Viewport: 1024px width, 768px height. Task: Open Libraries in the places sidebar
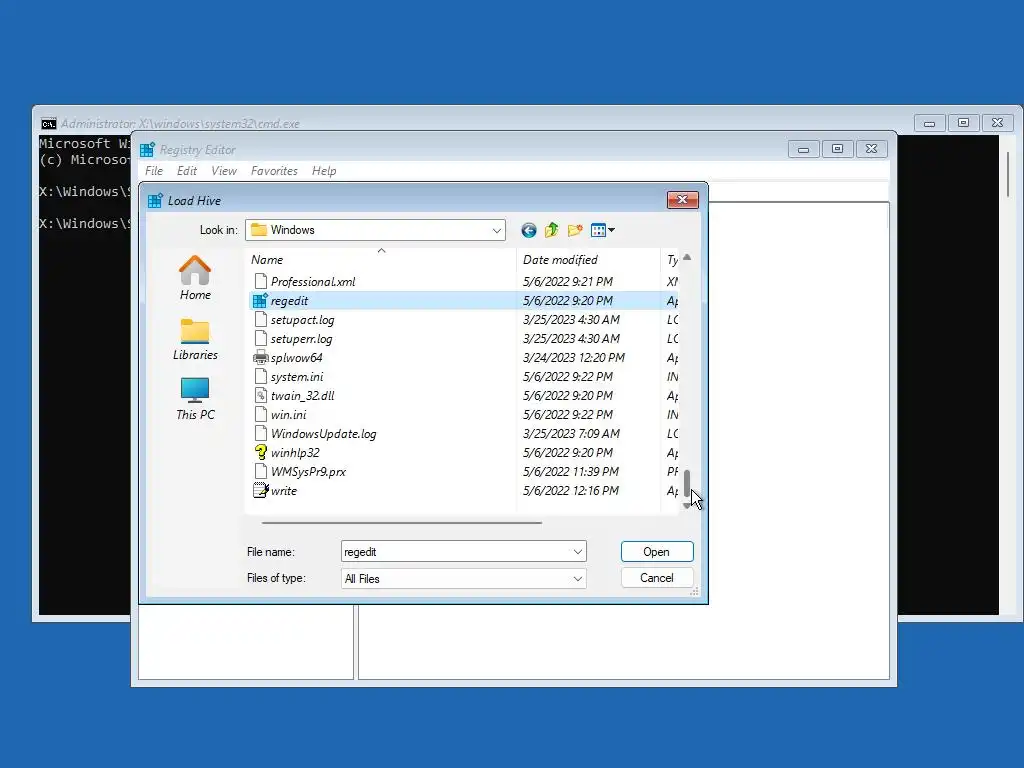pos(195,340)
